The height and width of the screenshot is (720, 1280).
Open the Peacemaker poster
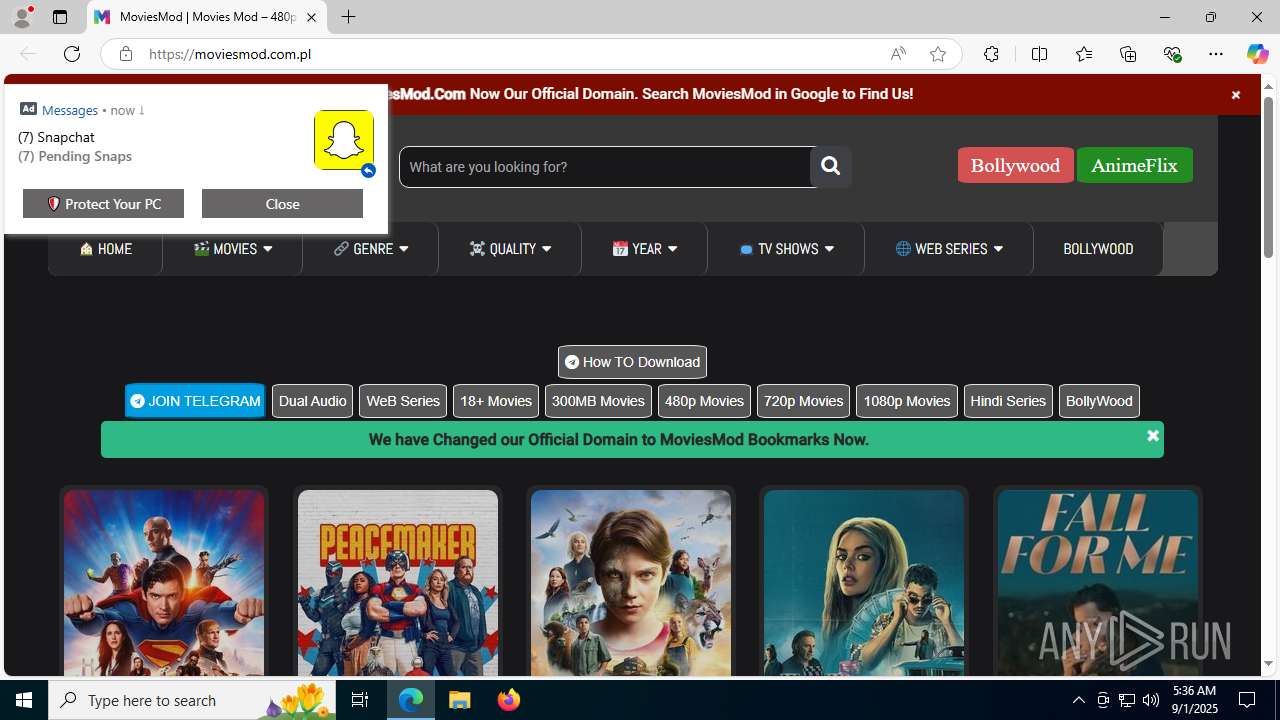coord(398,583)
